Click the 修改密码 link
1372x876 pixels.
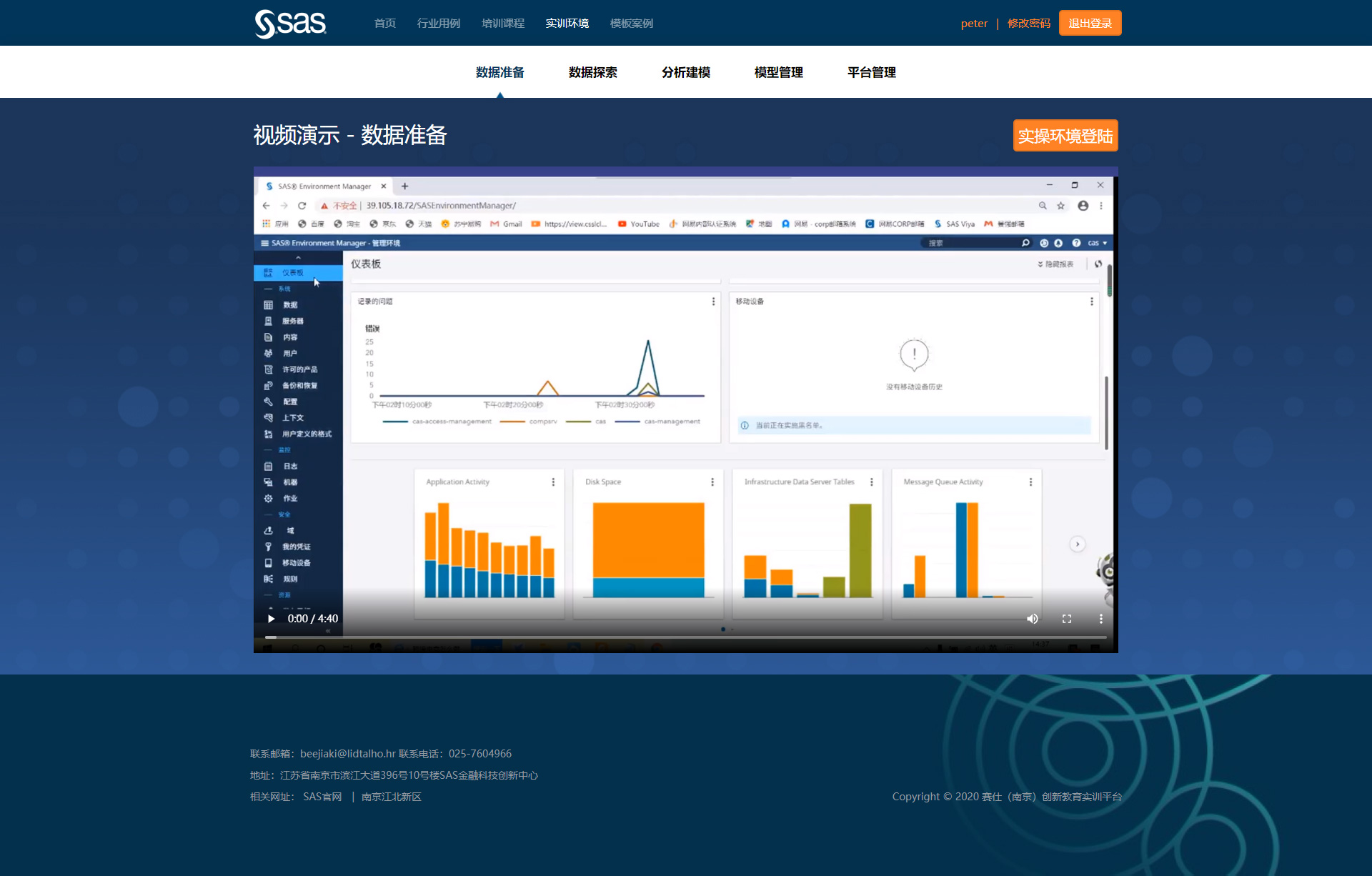click(x=1028, y=24)
